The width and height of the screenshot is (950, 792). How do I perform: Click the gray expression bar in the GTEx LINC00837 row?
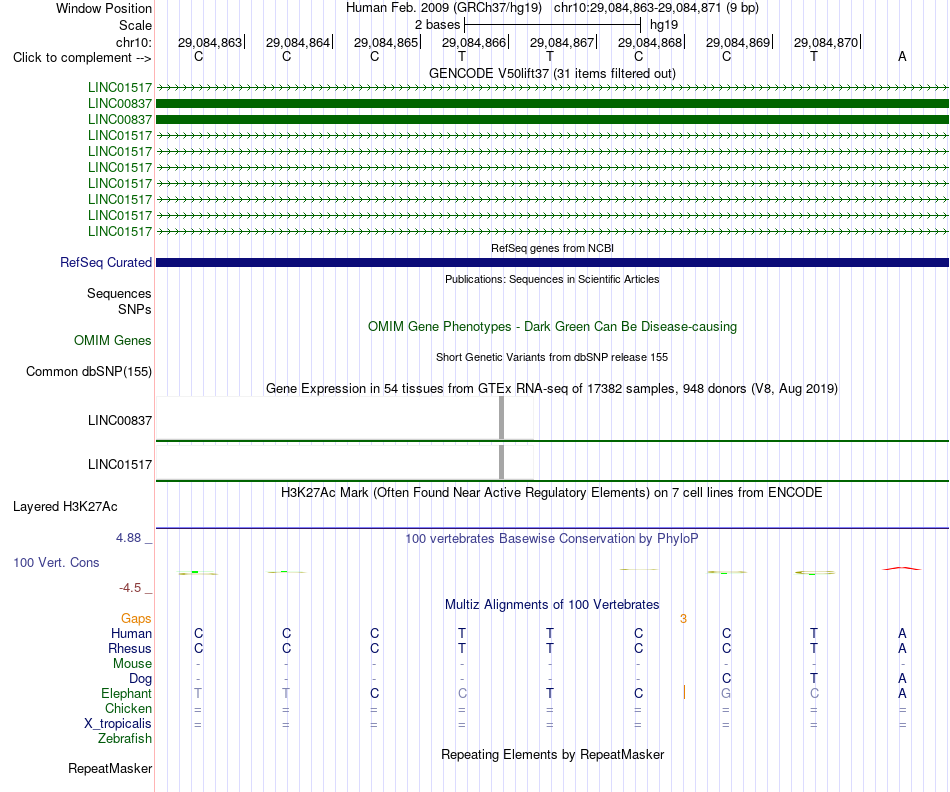pos(501,418)
